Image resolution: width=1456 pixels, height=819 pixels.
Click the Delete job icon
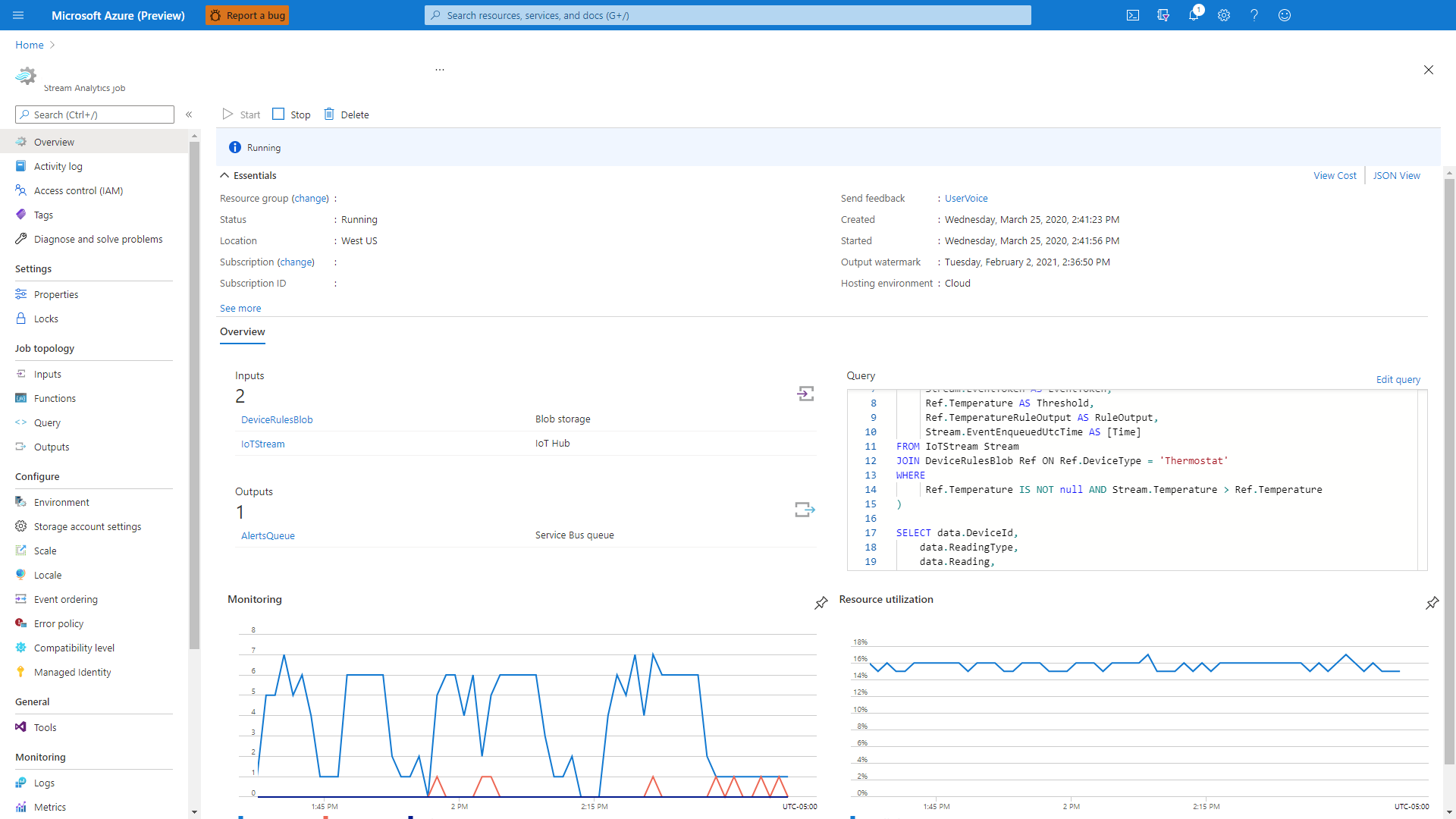pos(329,113)
